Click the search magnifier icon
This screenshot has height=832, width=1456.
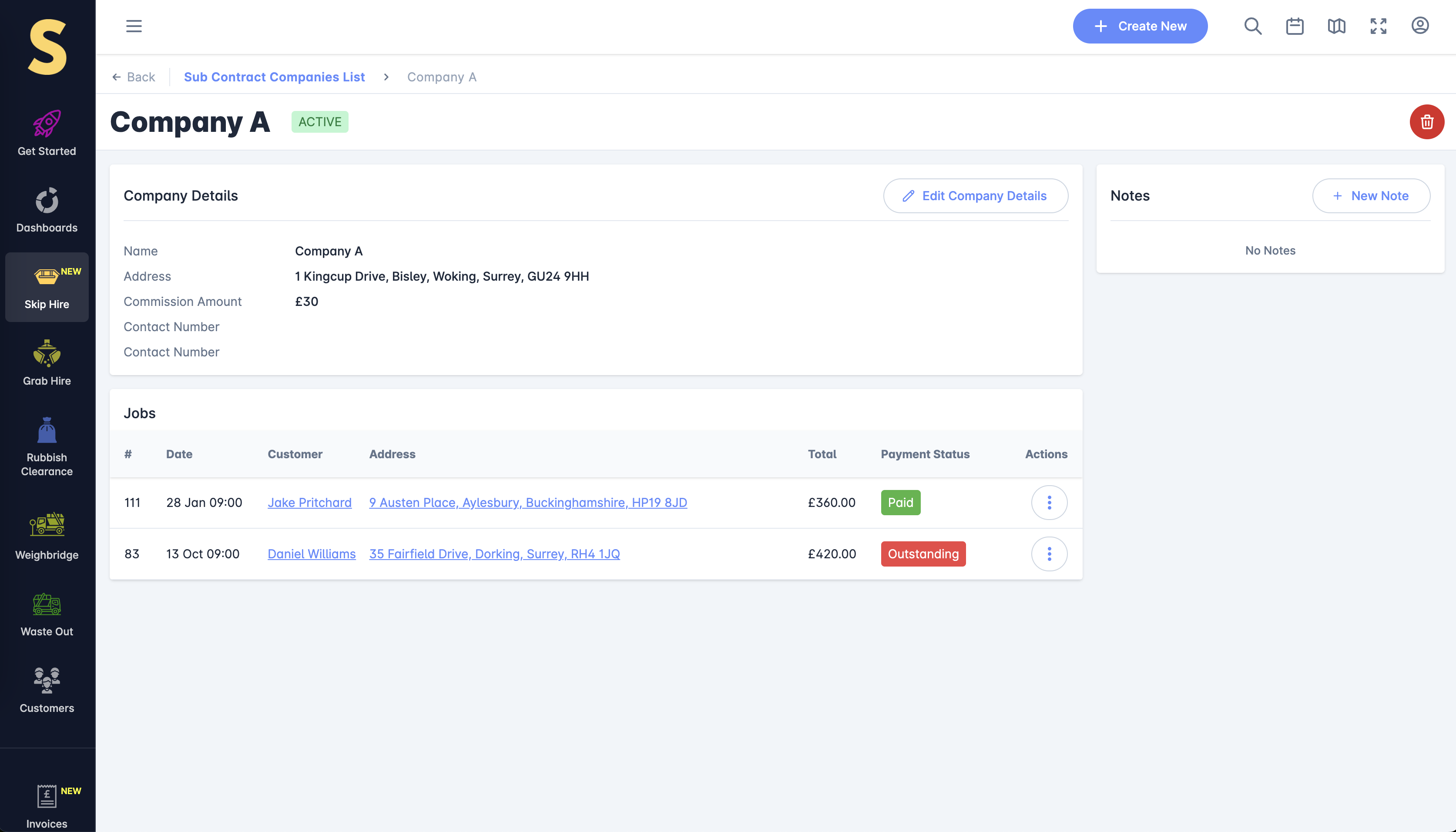[x=1253, y=26]
